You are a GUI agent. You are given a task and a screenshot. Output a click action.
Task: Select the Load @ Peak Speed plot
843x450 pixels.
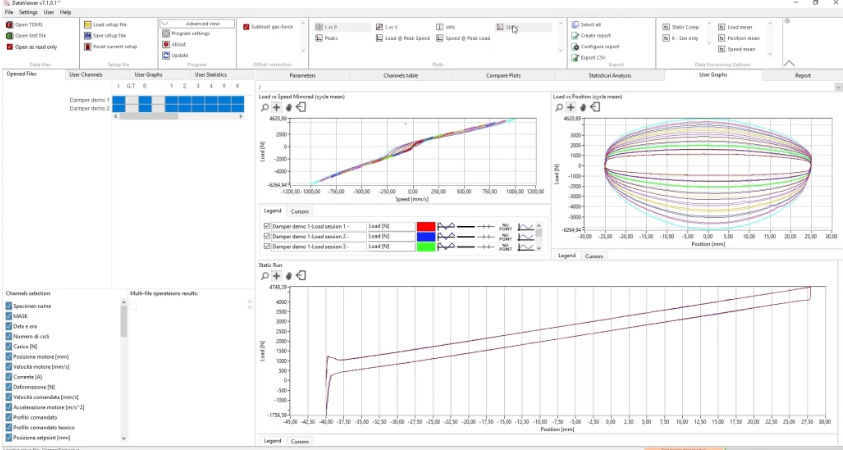click(x=403, y=38)
